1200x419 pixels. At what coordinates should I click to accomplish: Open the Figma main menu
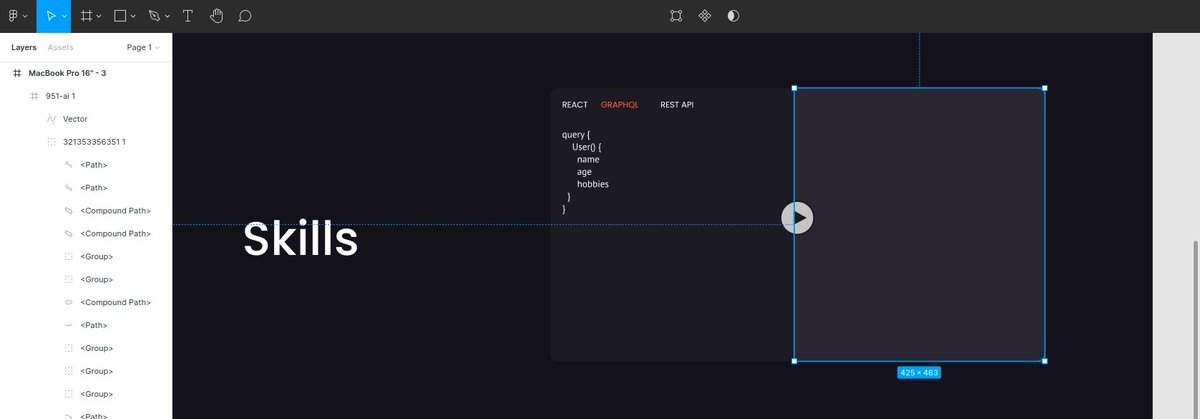pos(13,16)
